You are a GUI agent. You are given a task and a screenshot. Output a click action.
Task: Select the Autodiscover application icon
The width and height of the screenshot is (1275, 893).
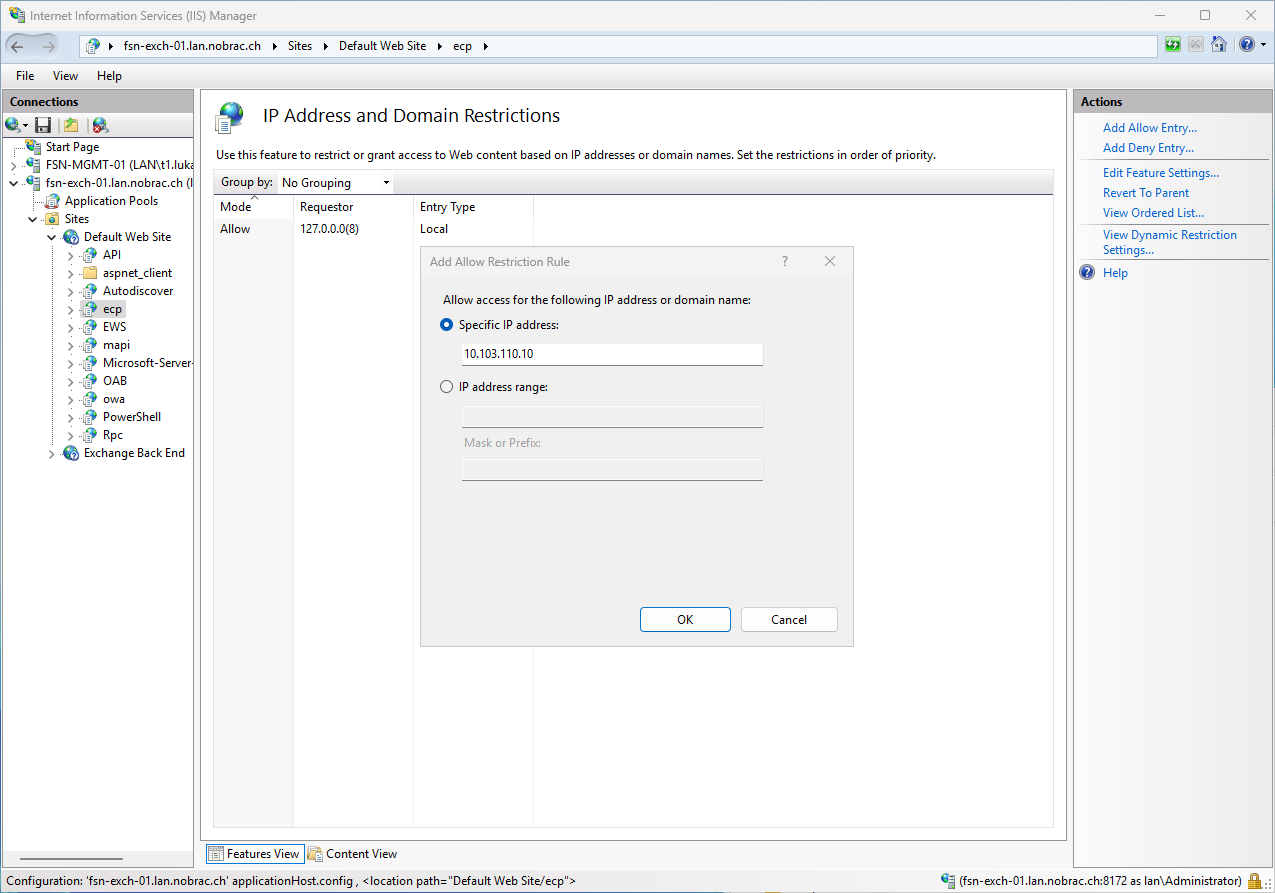pyautogui.click(x=91, y=291)
